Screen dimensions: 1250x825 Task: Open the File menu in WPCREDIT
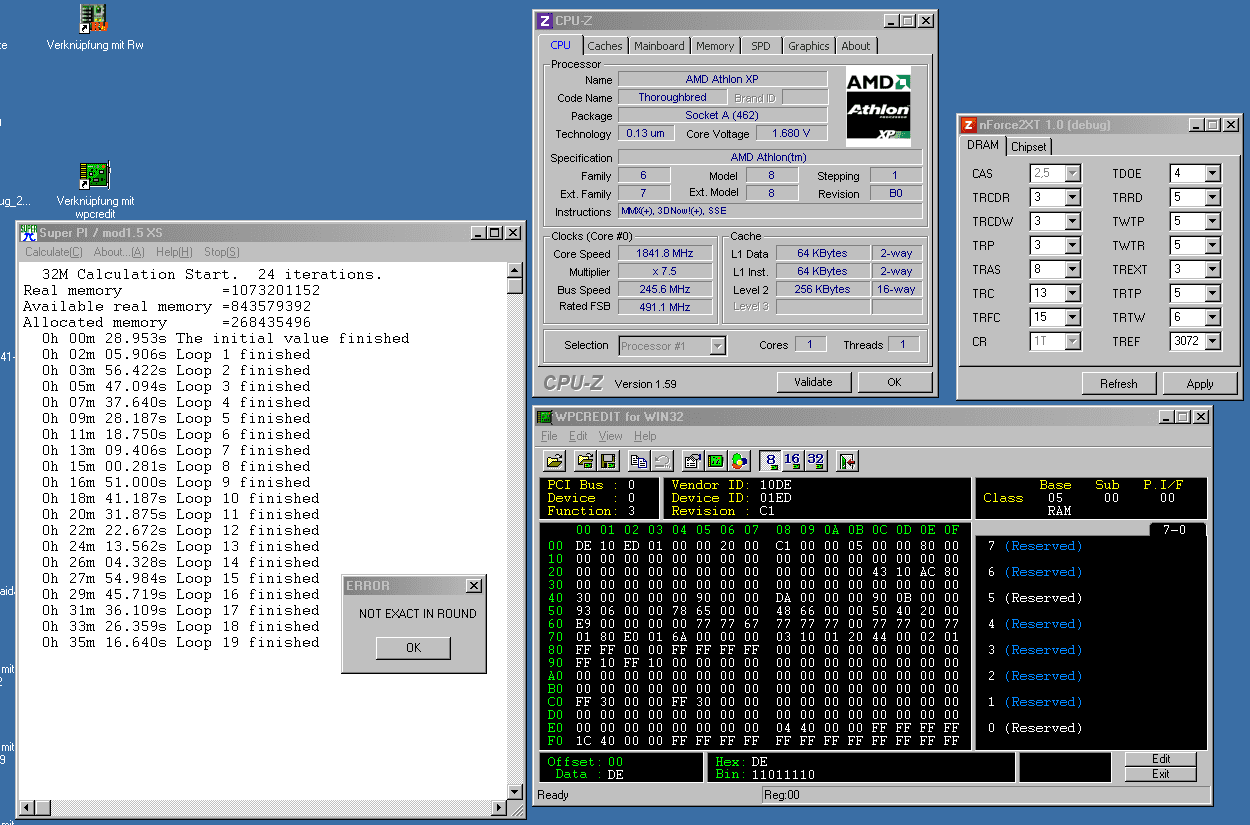[x=549, y=436]
